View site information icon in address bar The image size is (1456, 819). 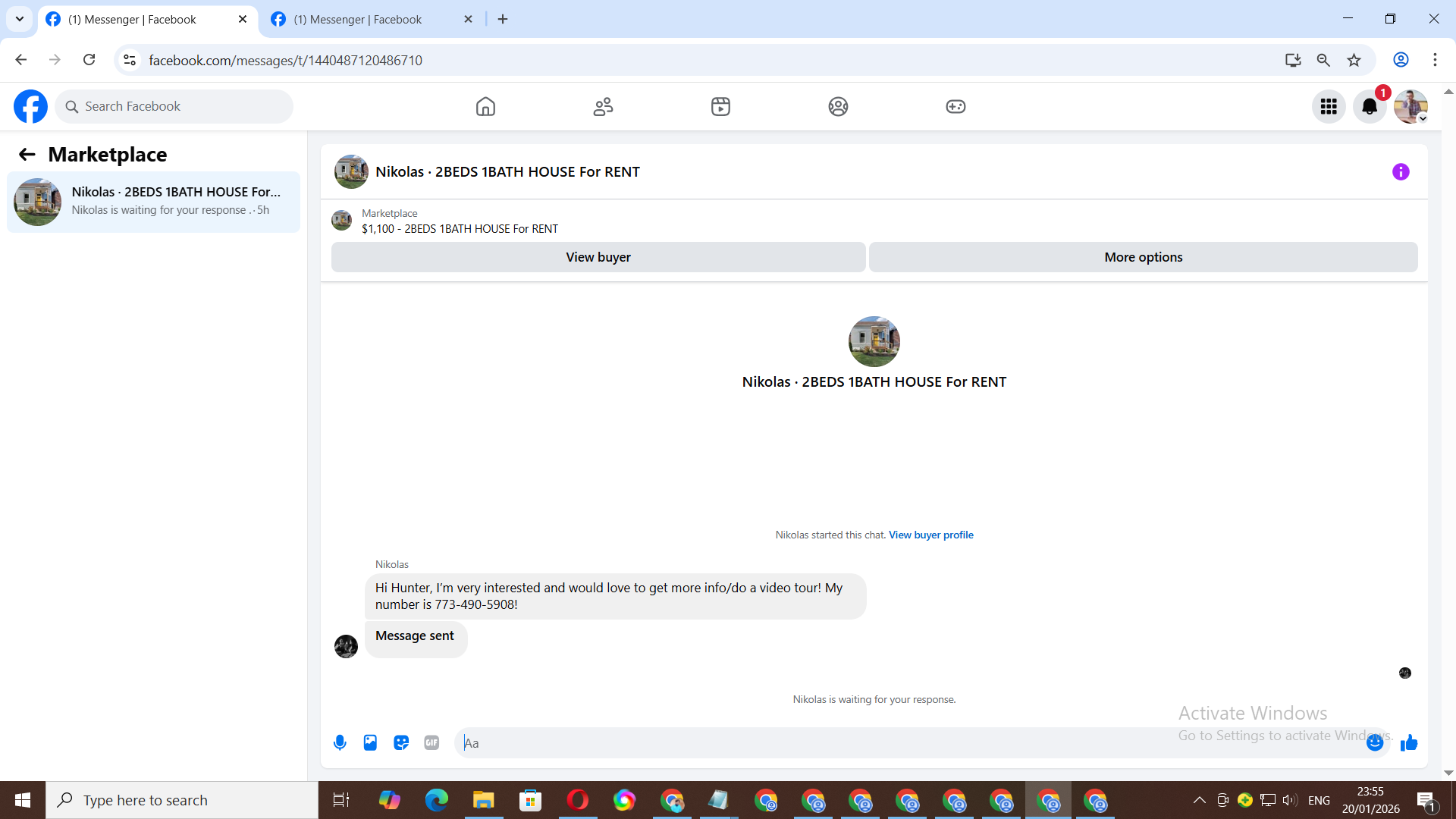130,60
